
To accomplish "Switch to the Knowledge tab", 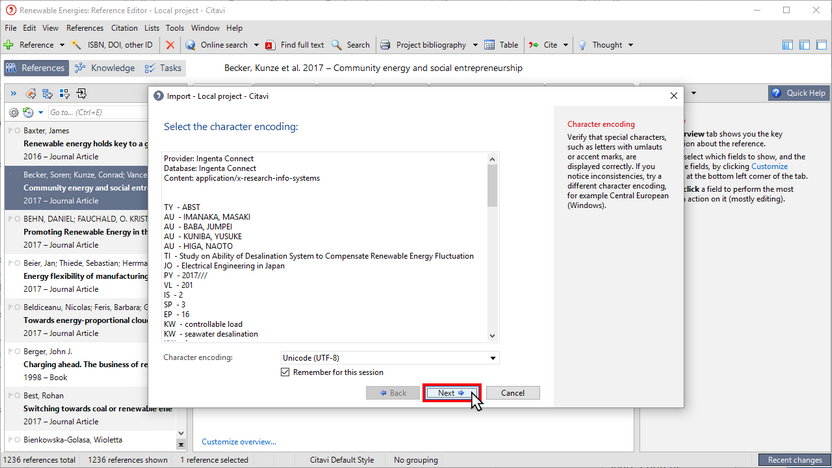I will pos(105,68).
